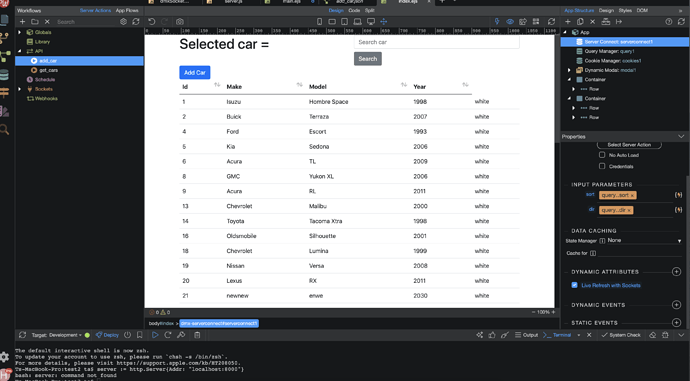Sort table by Make column arrows
The image size is (690, 381).
click(299, 84)
